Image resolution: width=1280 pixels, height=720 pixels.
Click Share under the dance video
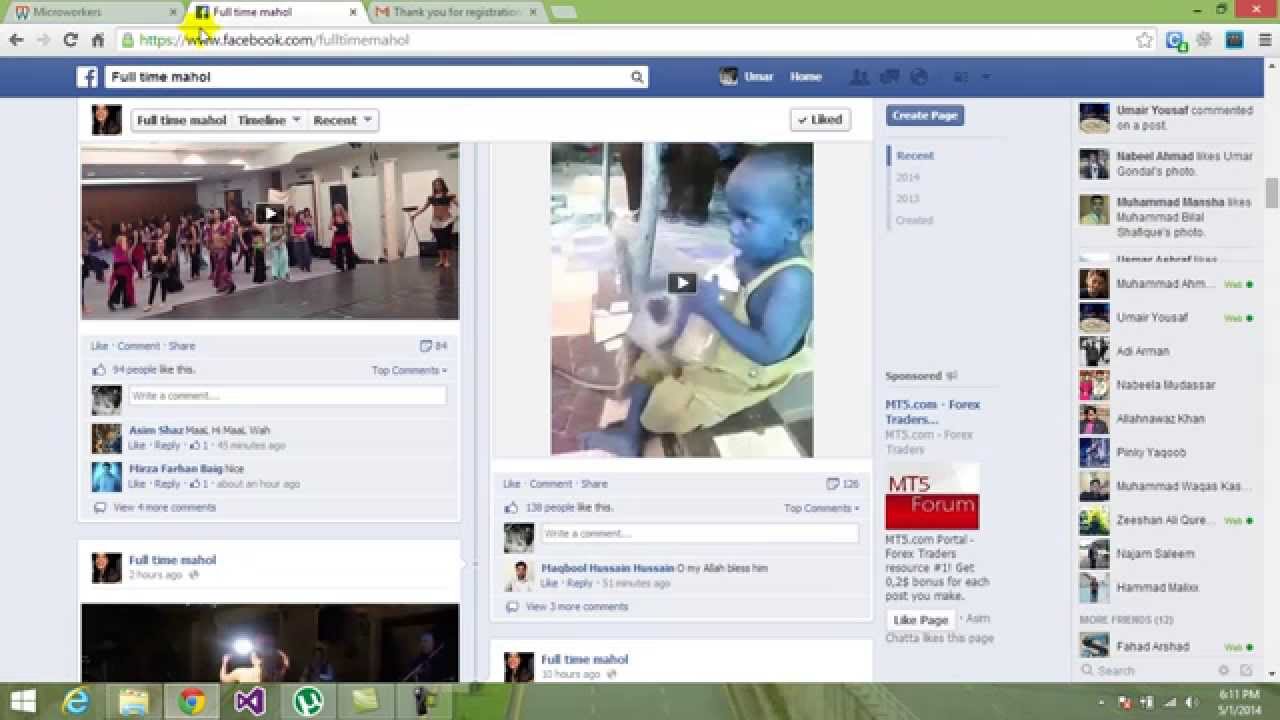pos(182,346)
